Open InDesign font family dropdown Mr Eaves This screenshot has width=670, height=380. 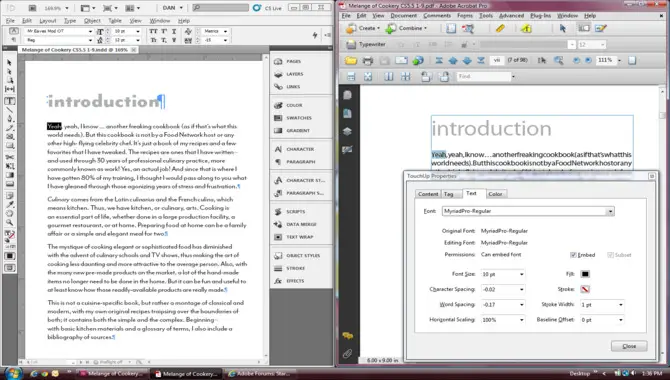pos(90,31)
